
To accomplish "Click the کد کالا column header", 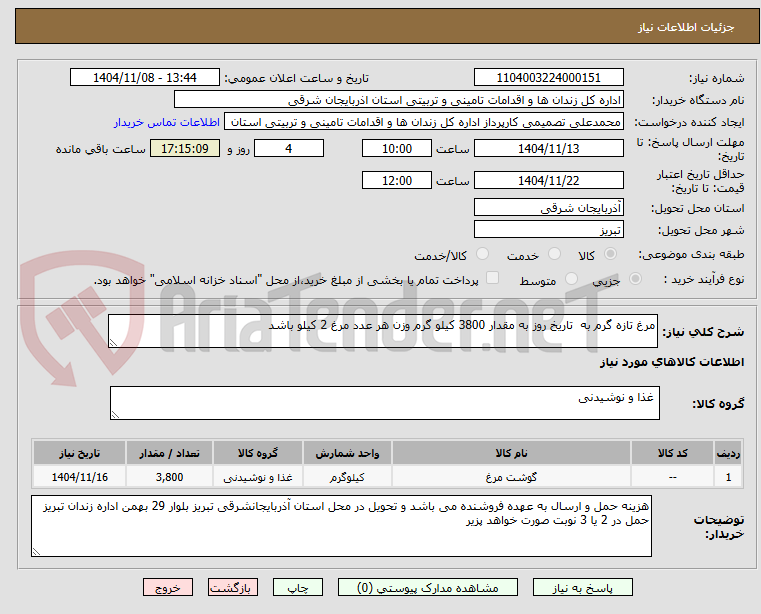I will [672, 453].
